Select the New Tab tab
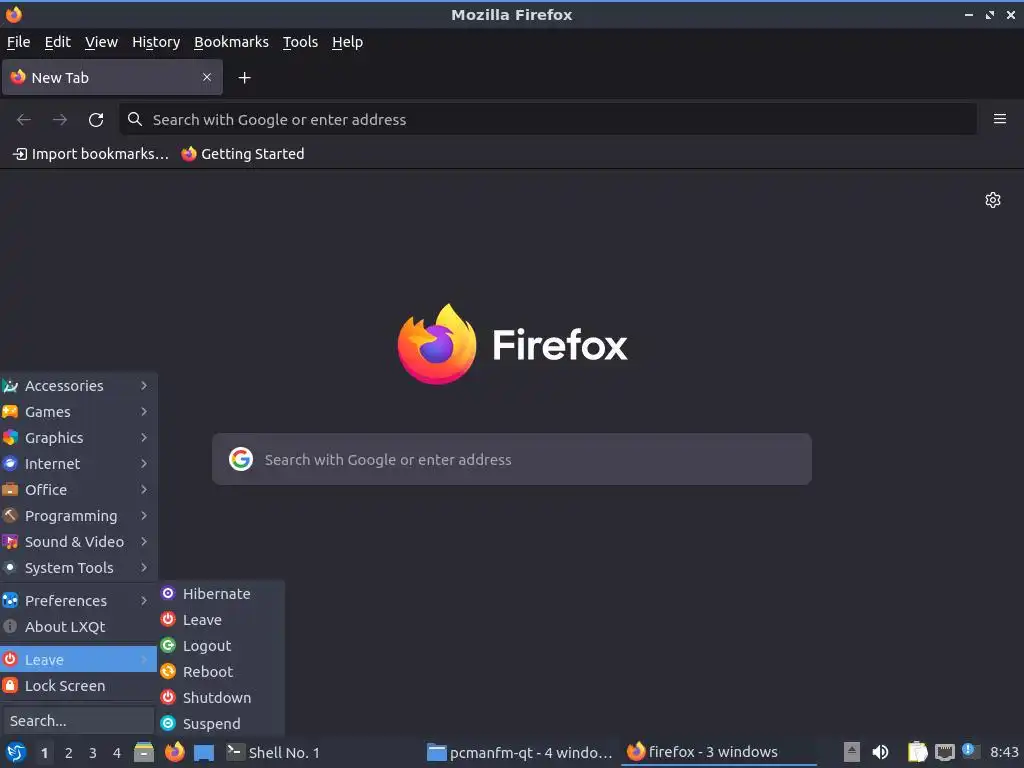Viewport: 1024px width, 768px height. (x=112, y=77)
